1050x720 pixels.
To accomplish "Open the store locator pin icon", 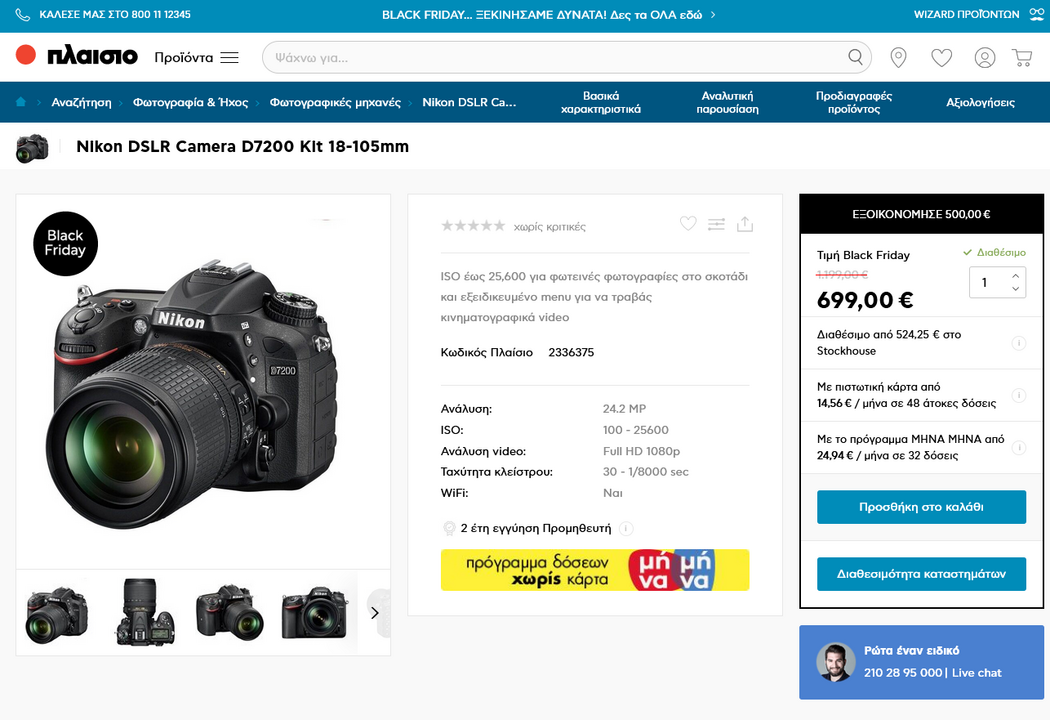I will [898, 58].
